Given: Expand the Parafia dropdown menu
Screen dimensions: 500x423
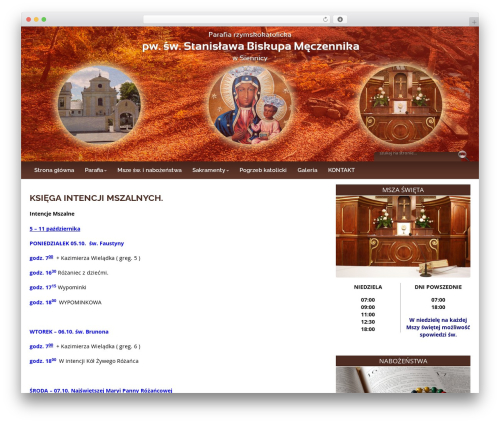Looking at the screenshot, I should (95, 170).
